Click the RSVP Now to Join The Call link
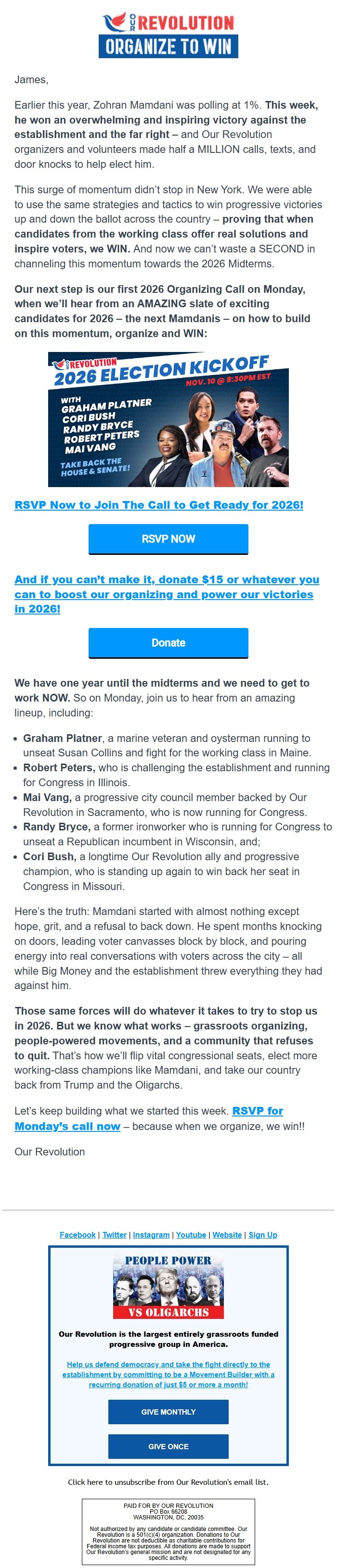The image size is (337, 1568). pos(158,504)
